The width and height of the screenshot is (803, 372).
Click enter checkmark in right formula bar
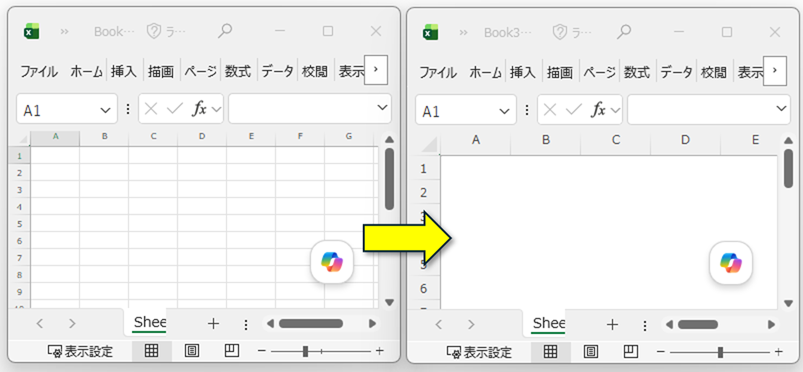[574, 109]
